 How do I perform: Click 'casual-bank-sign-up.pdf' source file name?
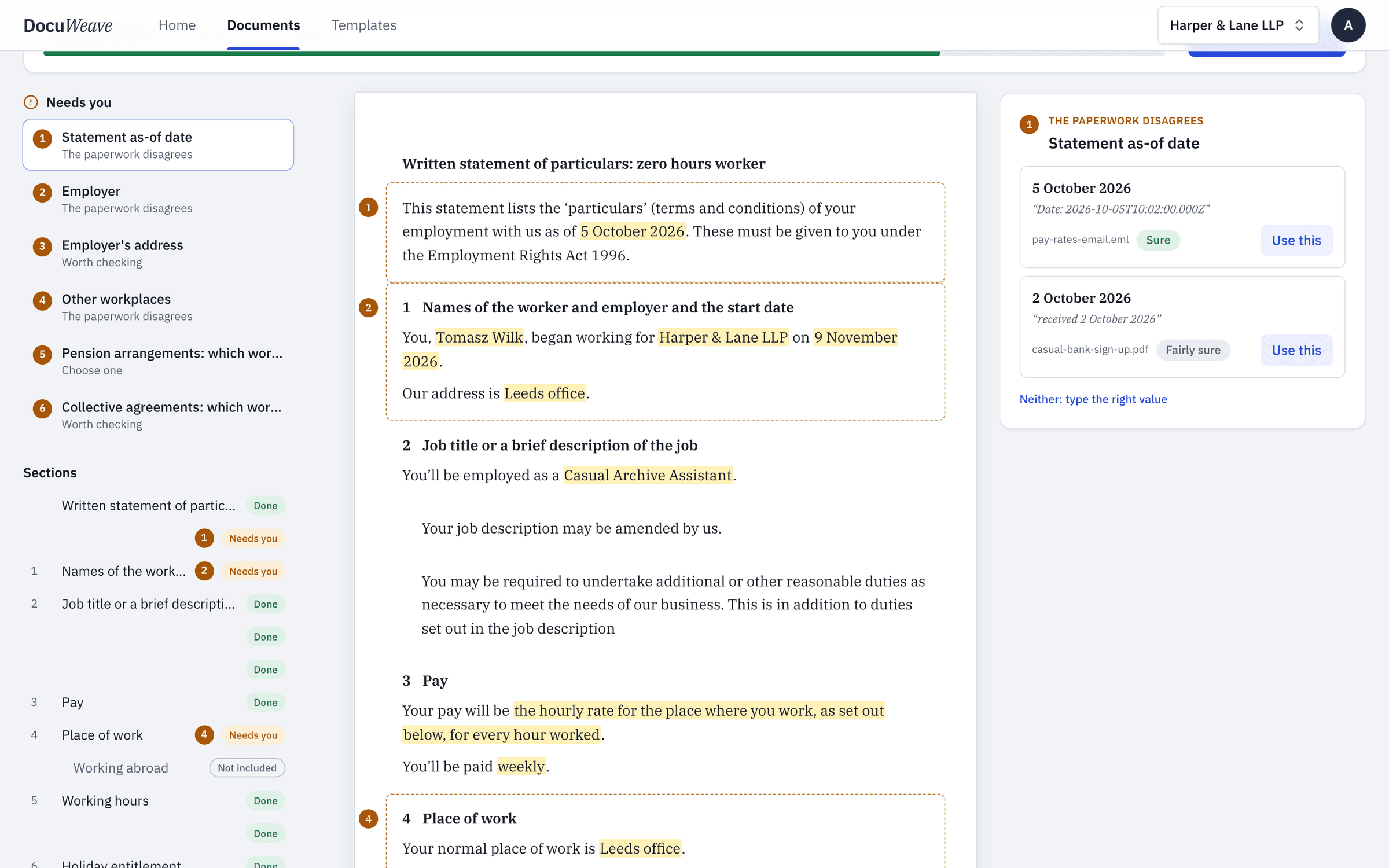pyautogui.click(x=1090, y=350)
